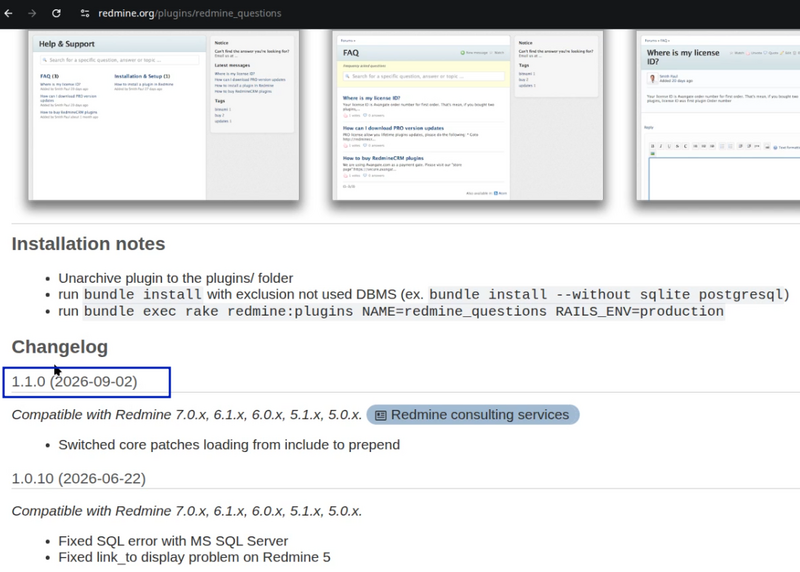Viewport: 800px width, 572px height.
Task: Click the compatibility line under version 1.0.10
Action: 187,511
